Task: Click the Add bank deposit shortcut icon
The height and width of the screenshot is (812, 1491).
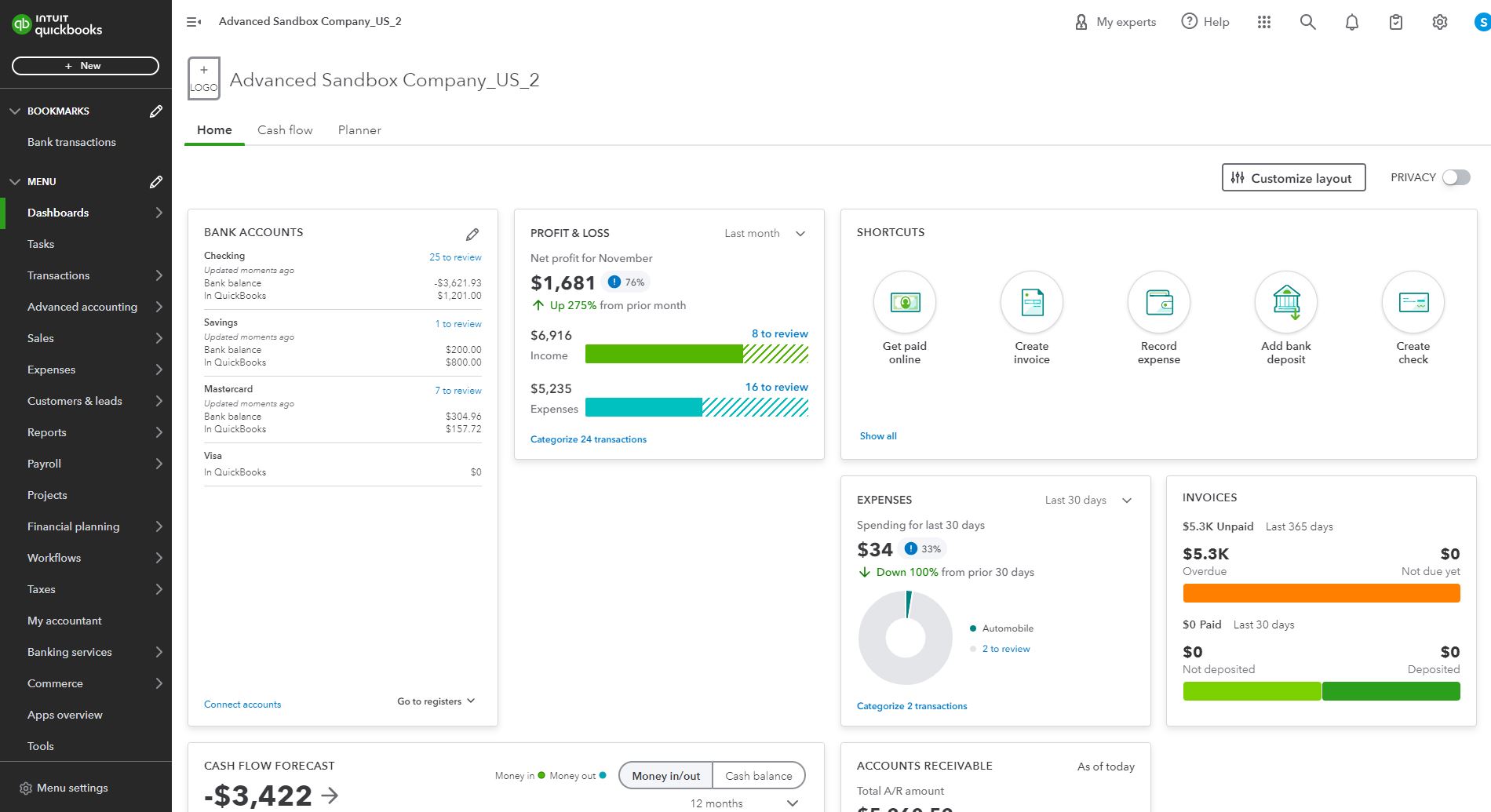Action: [1286, 302]
